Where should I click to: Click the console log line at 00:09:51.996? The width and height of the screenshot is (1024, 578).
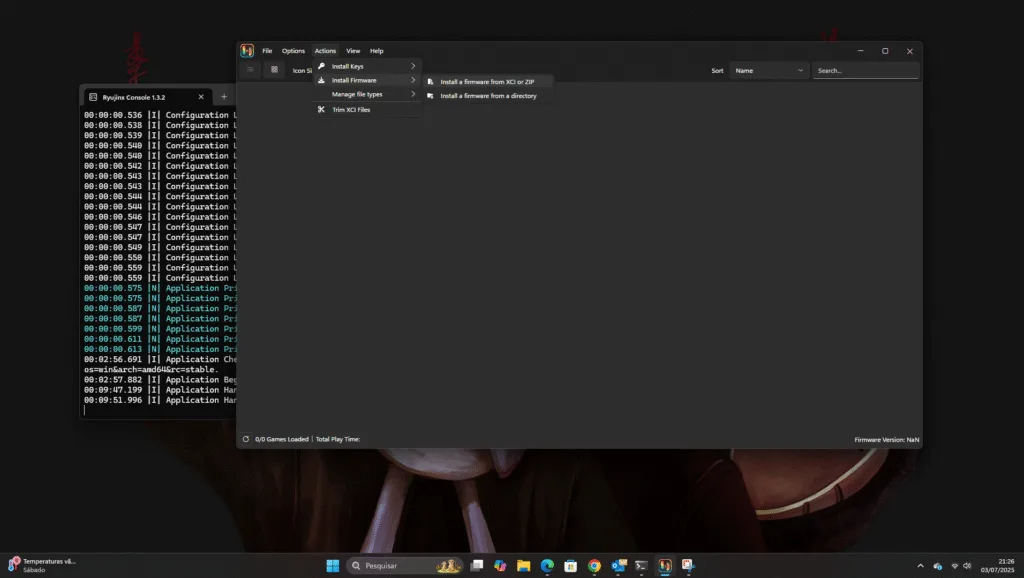click(160, 400)
